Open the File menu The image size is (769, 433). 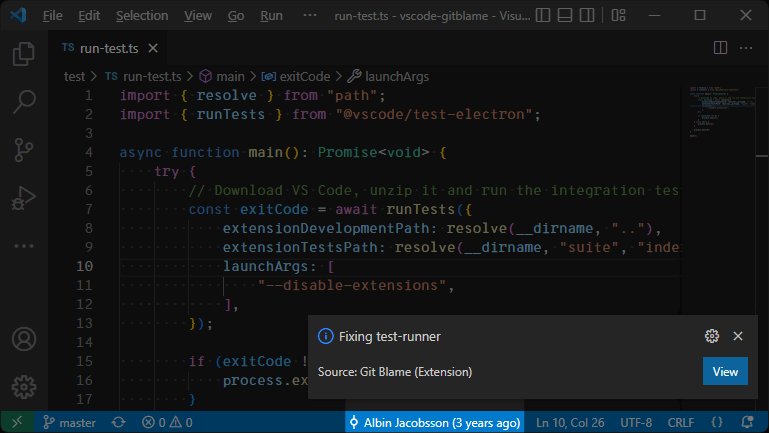(52, 16)
